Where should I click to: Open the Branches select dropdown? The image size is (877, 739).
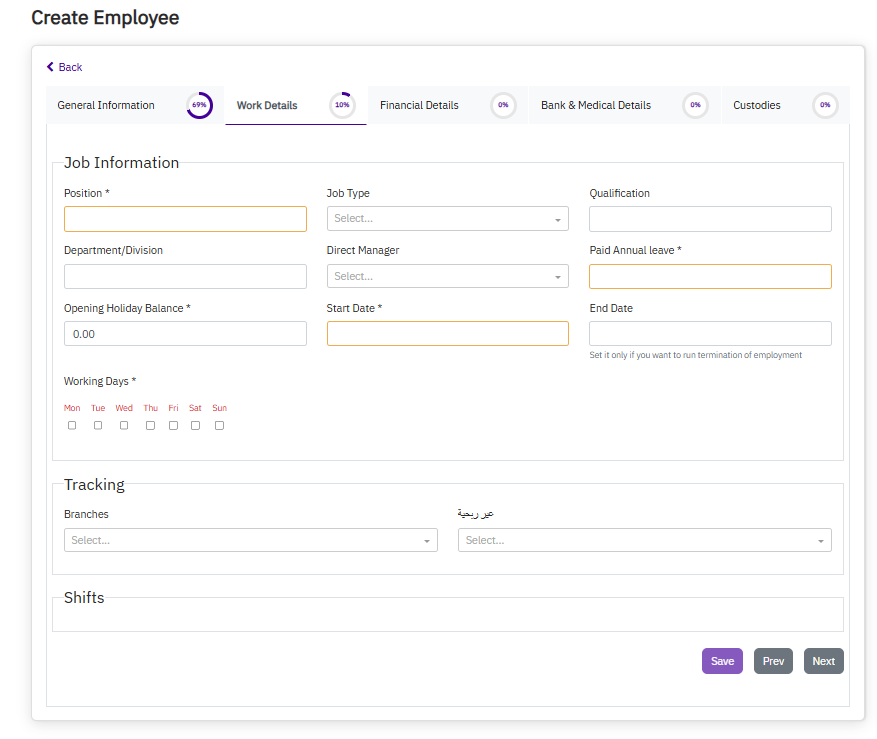[x=250, y=540]
